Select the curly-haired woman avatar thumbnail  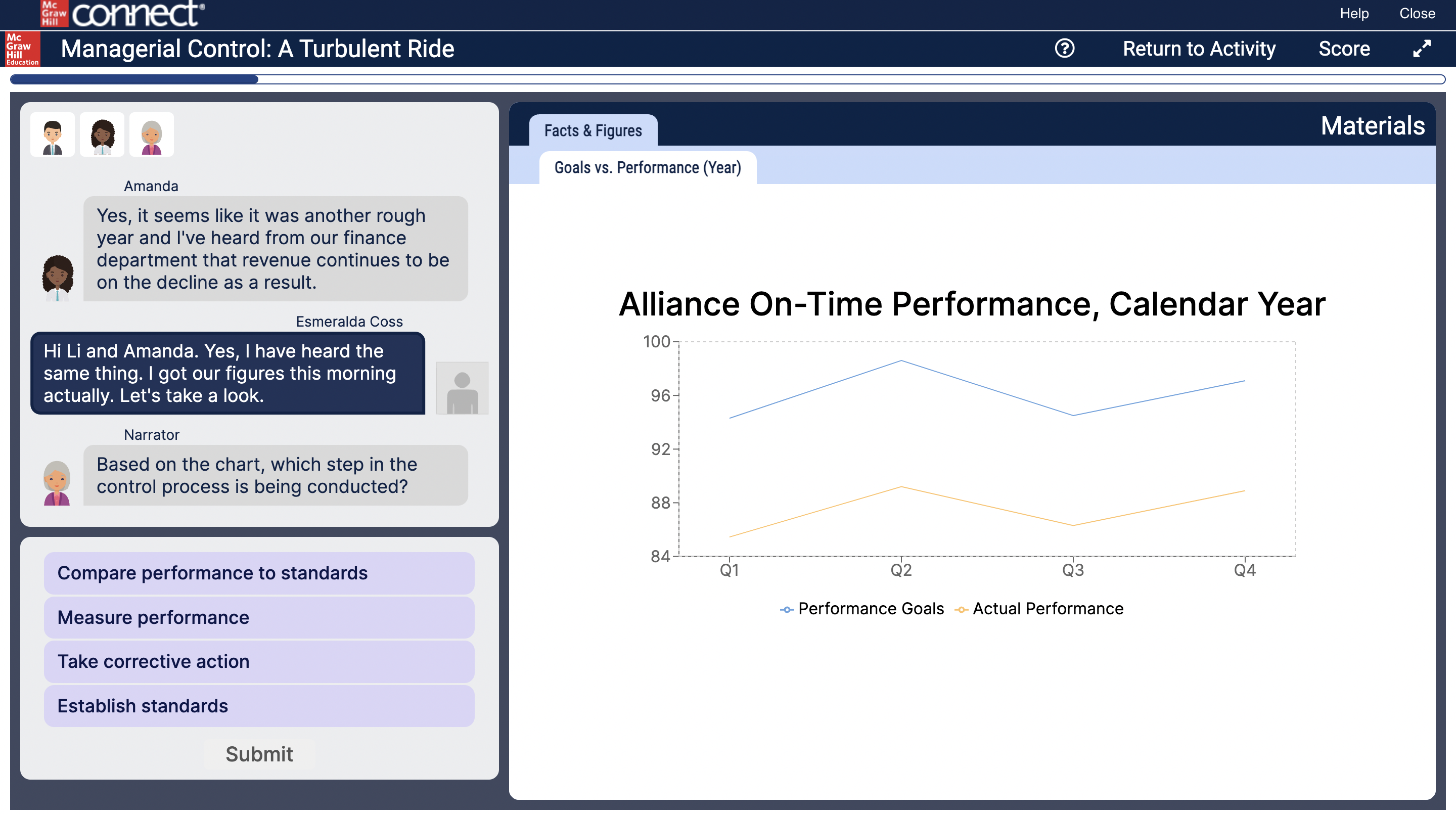(102, 134)
